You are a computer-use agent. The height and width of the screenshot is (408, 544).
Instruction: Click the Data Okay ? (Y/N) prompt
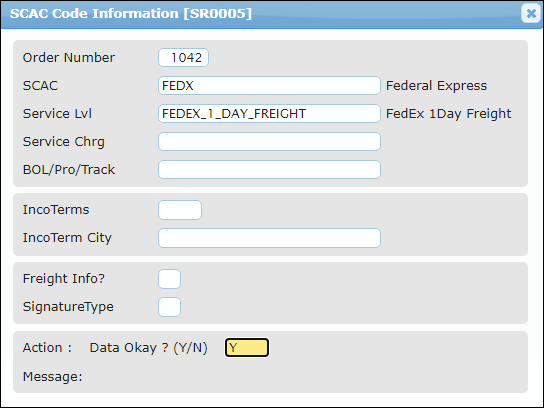tap(148, 348)
